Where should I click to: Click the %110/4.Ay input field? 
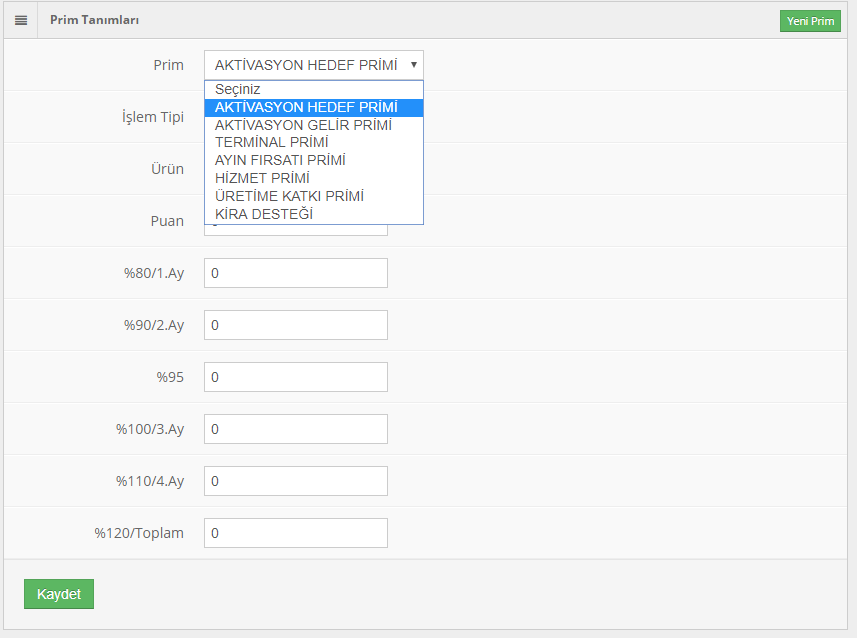point(296,481)
